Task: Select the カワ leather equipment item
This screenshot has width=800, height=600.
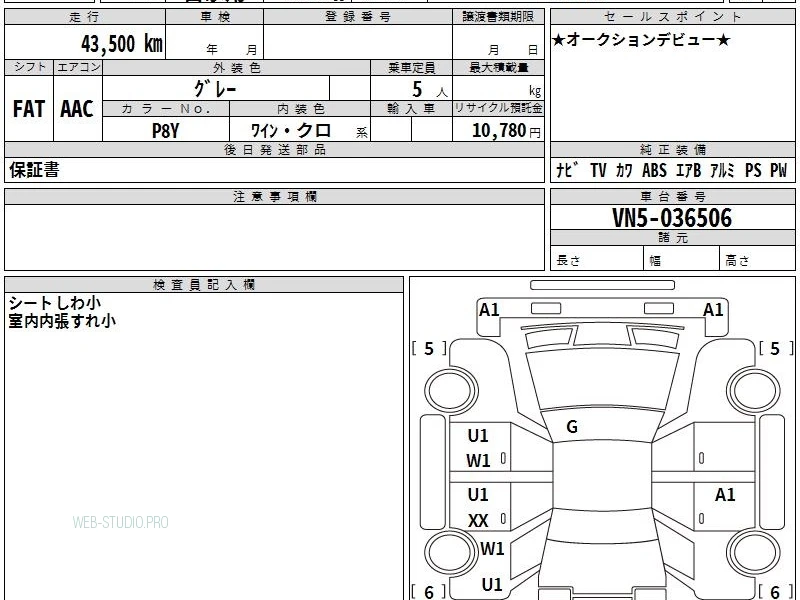Action: [x=624, y=170]
